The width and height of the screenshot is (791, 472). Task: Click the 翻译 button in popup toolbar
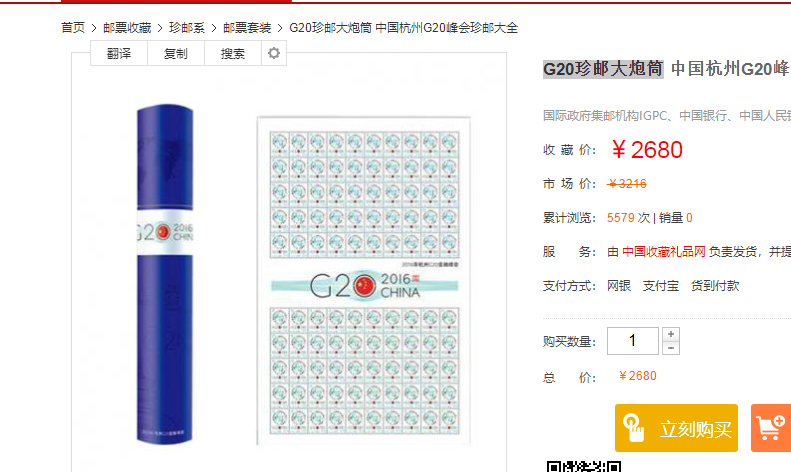[119, 53]
